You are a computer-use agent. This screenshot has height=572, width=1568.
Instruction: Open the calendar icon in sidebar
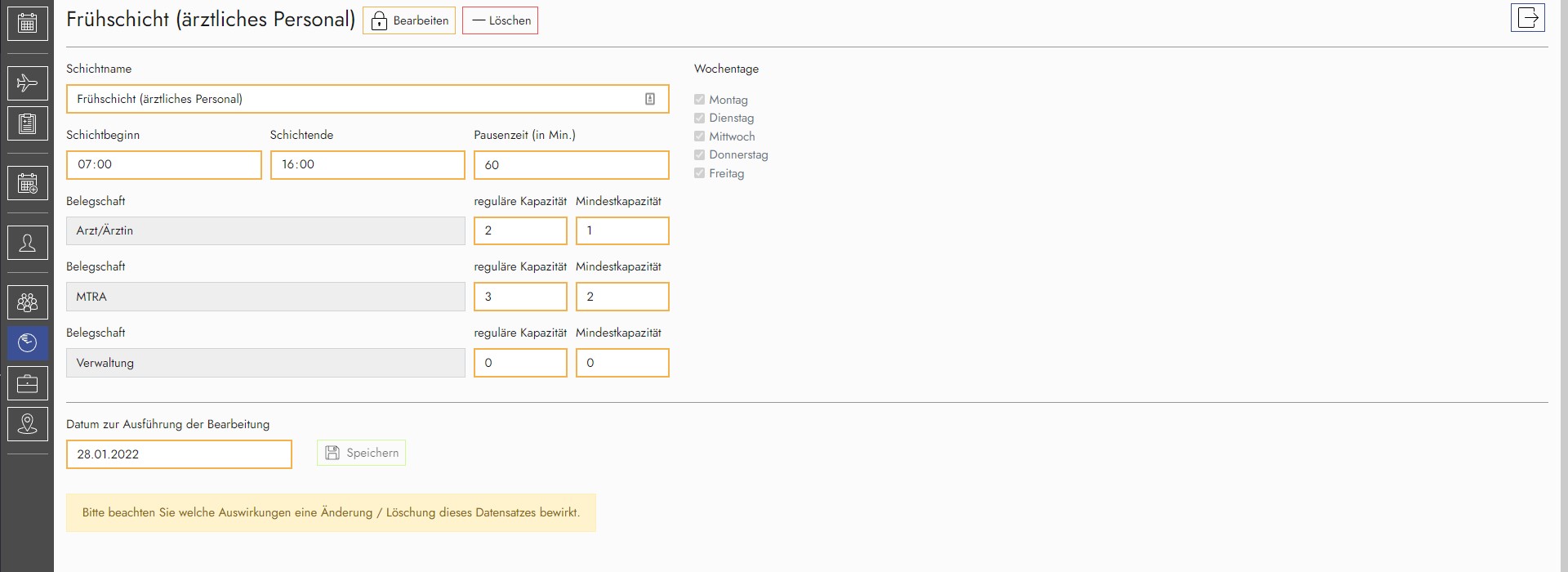click(27, 24)
